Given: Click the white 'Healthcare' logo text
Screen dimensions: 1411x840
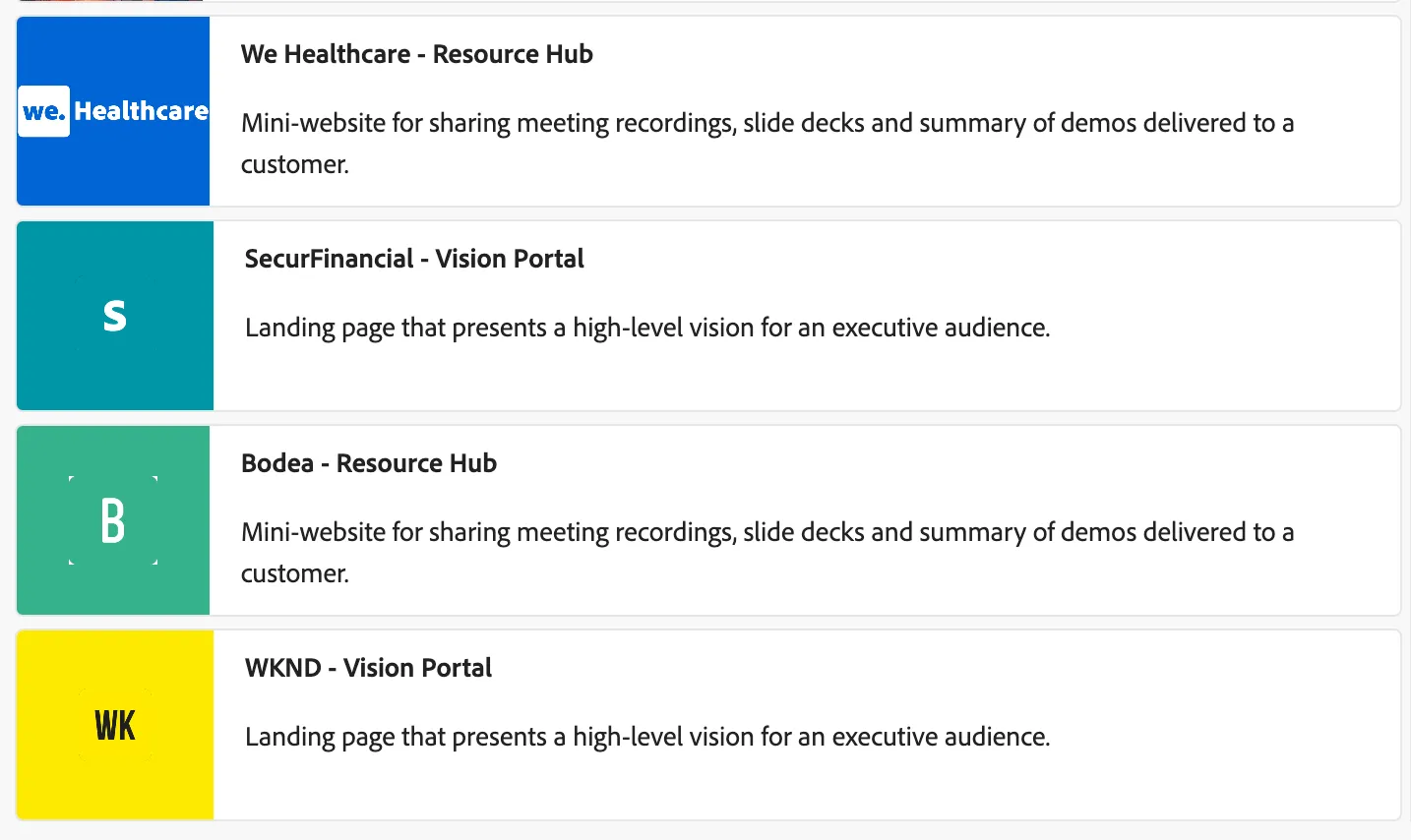Looking at the screenshot, I should [142, 111].
